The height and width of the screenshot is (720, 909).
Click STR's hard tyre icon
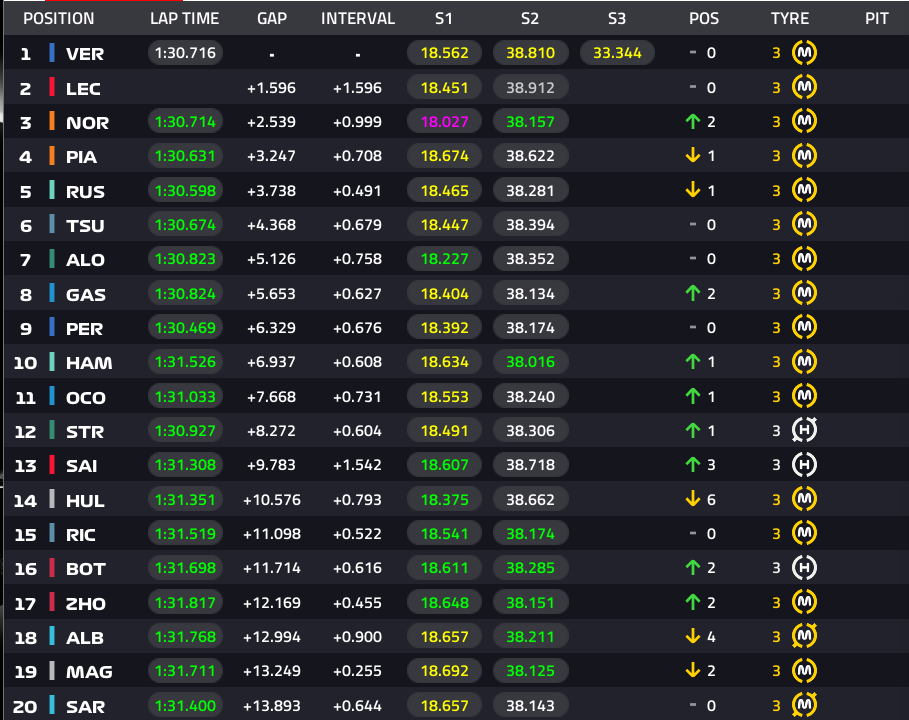pyautogui.click(x=804, y=431)
